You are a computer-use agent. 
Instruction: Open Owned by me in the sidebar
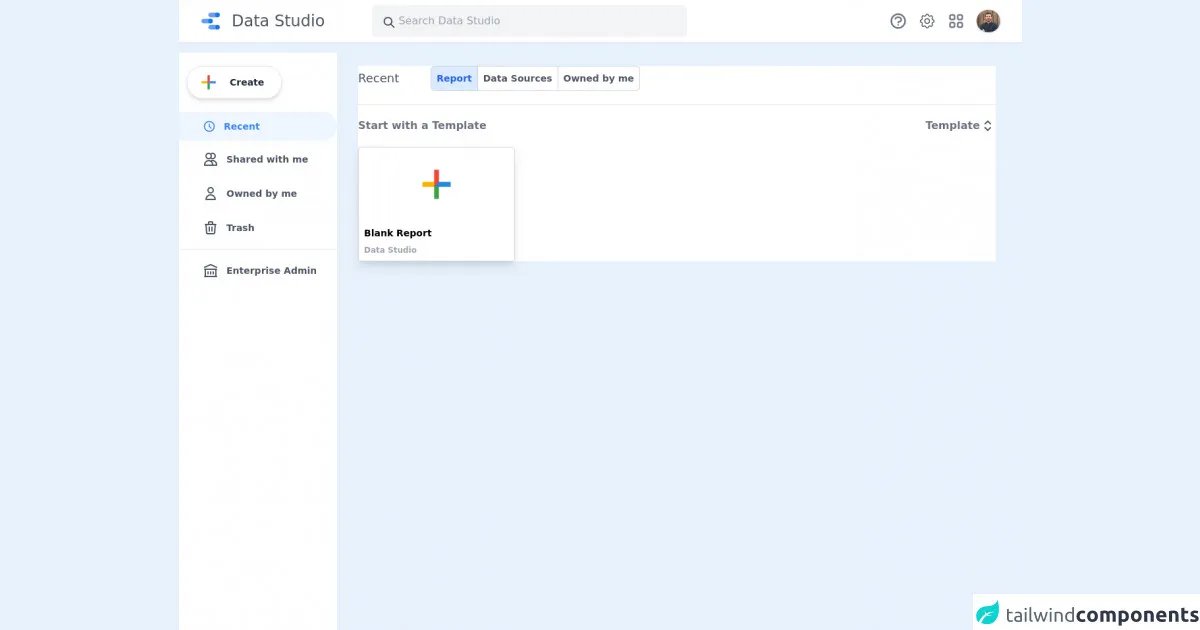point(261,194)
